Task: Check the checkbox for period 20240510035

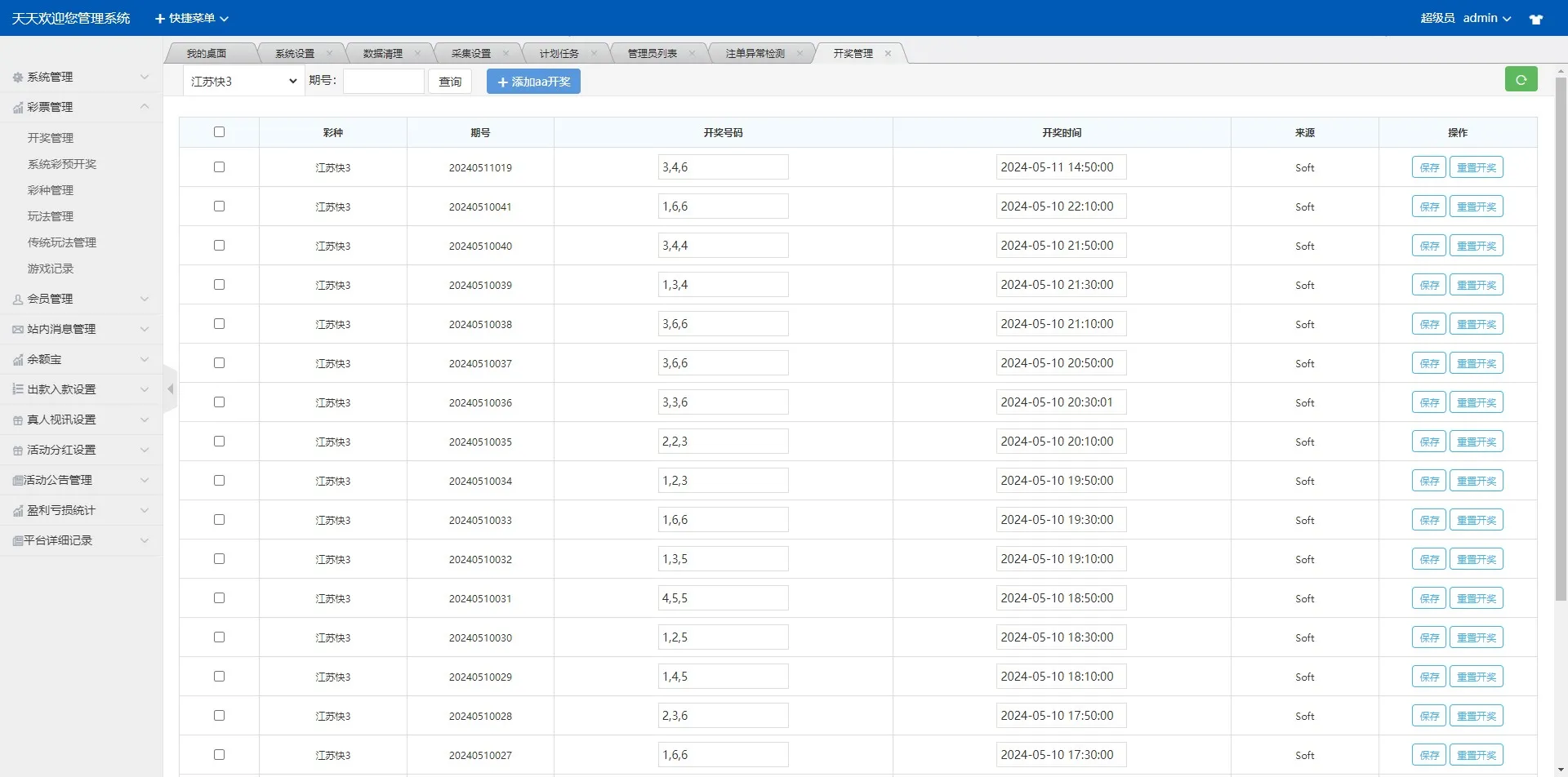Action: click(219, 441)
